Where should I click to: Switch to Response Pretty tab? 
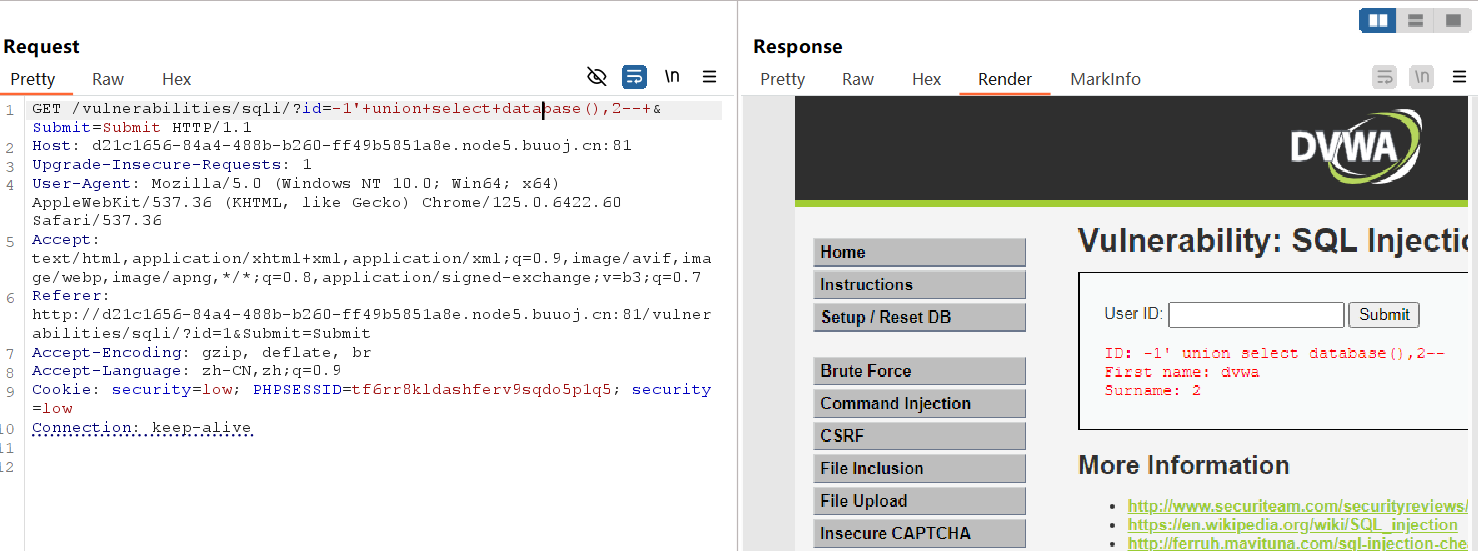pos(783,79)
